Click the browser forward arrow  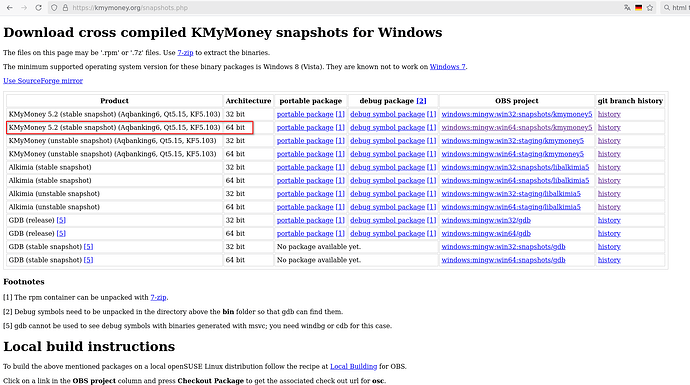(24, 7)
